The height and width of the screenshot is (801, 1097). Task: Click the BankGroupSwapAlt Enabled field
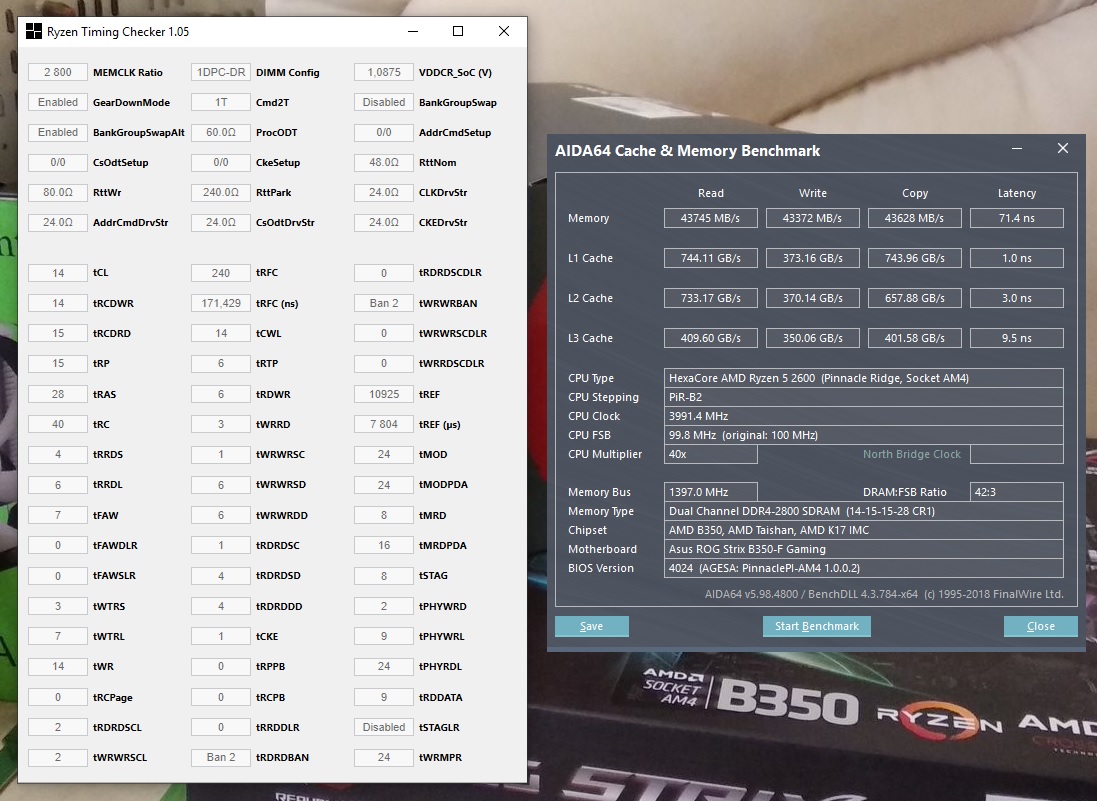[x=58, y=132]
